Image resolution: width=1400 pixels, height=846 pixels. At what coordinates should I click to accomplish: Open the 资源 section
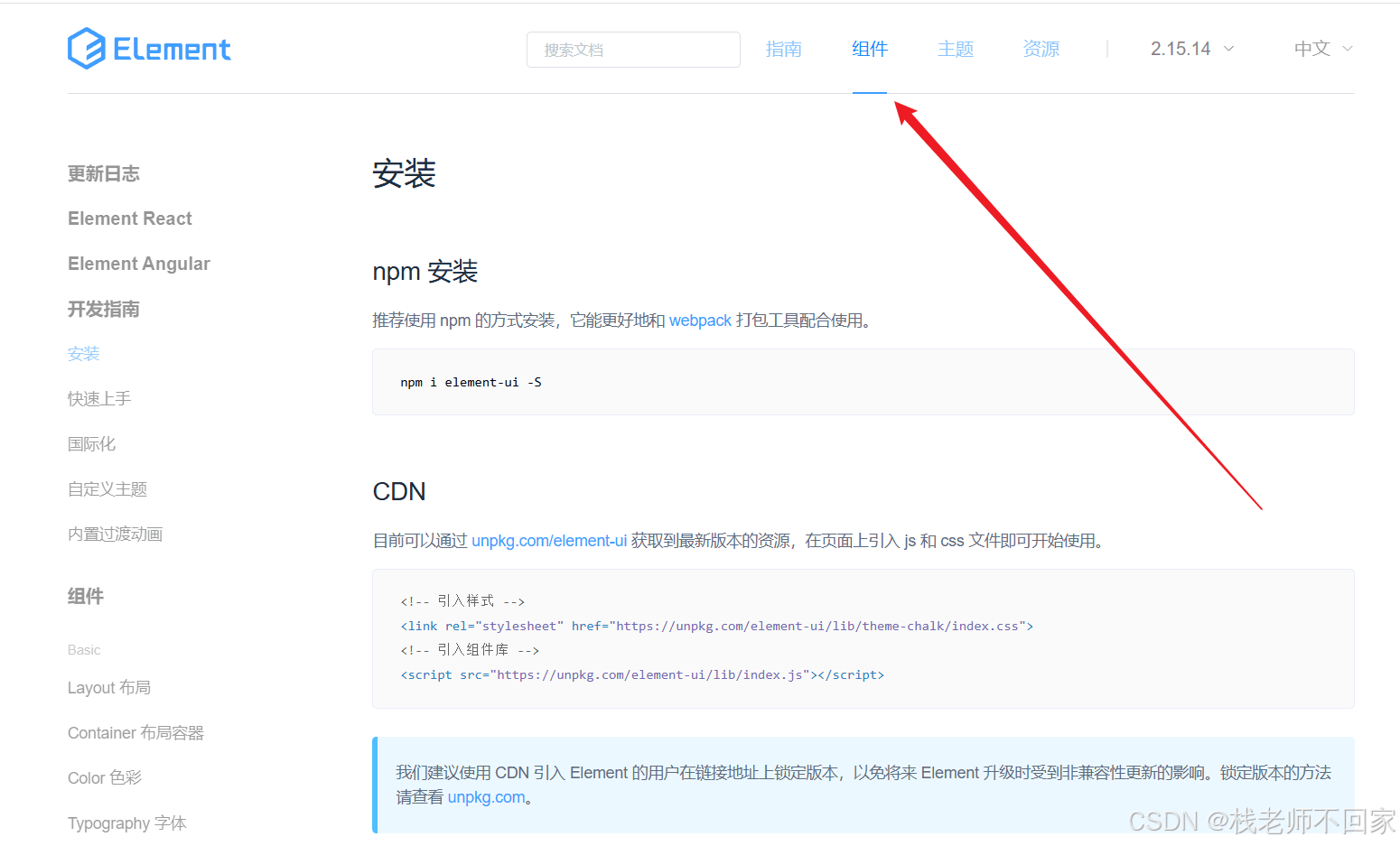[1041, 49]
